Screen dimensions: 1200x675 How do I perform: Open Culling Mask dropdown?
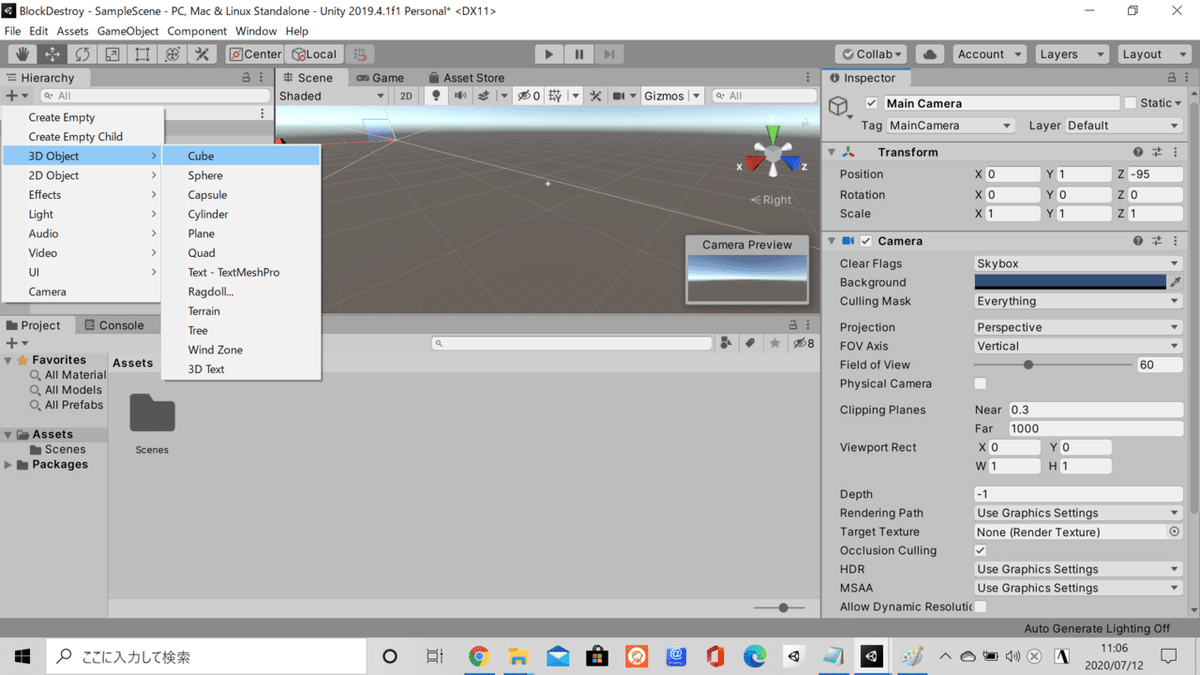click(x=1078, y=301)
